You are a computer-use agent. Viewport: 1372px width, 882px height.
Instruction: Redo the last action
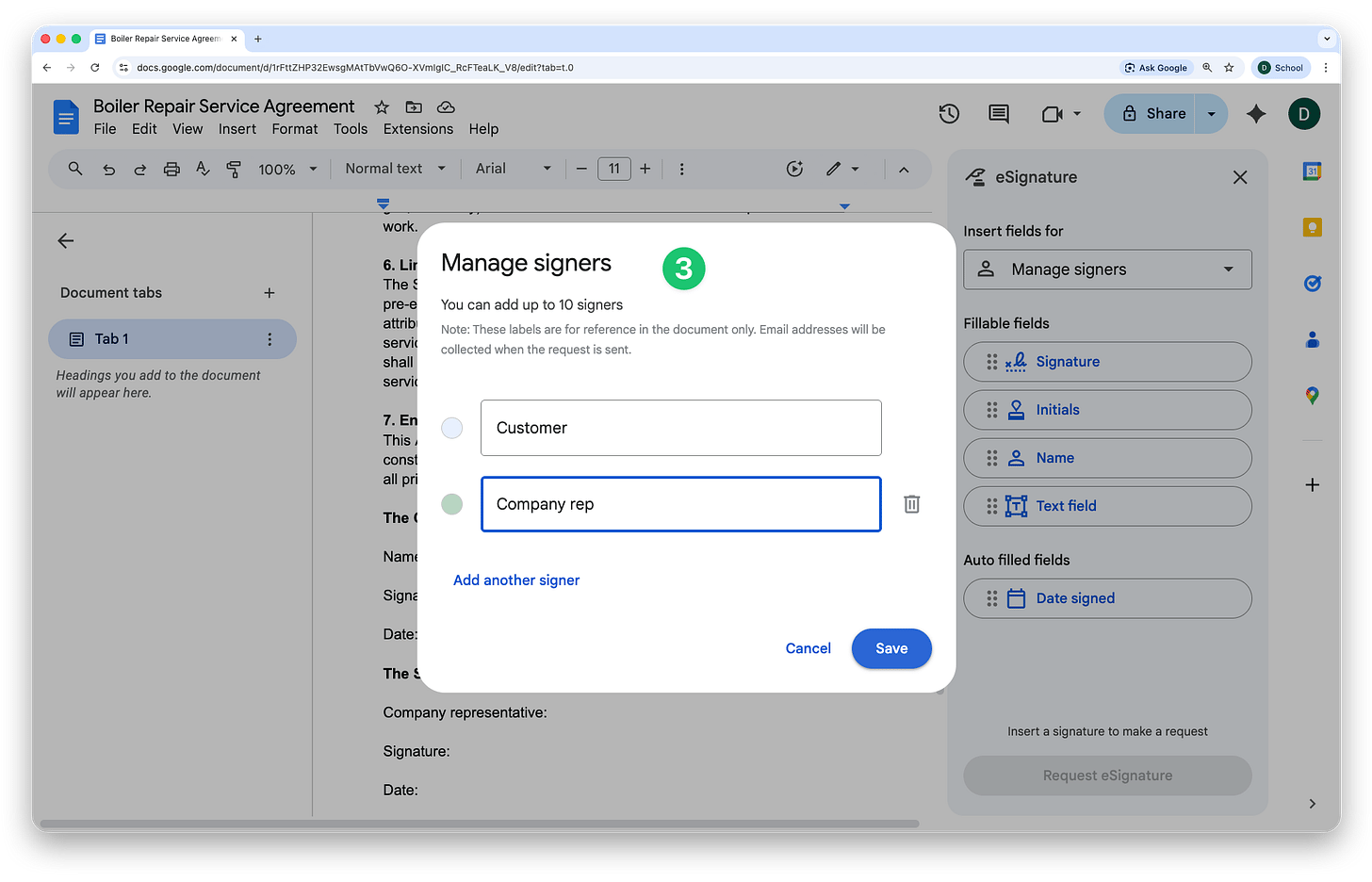(140, 170)
